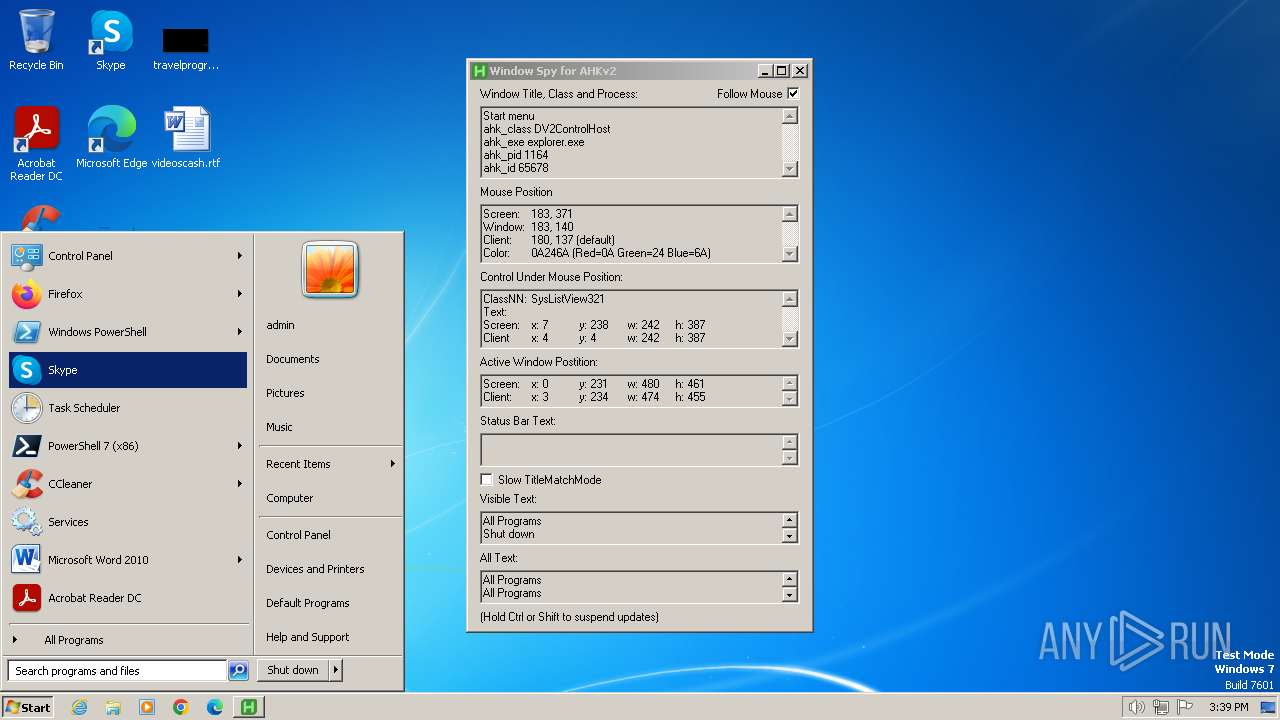Open videoscash.rtf document on desktop
Viewport: 1280px width, 720px height.
[186, 137]
